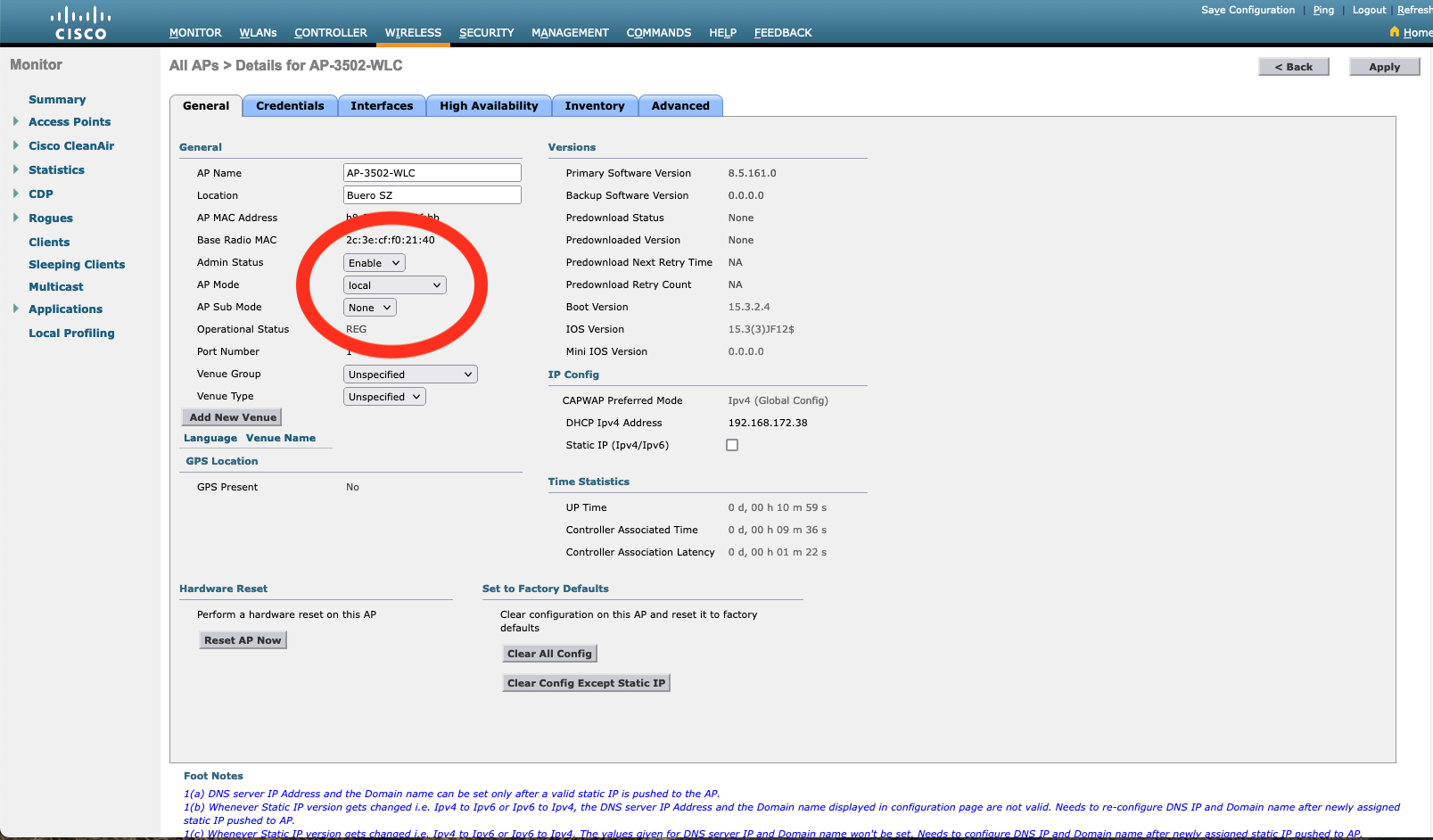Expand the Rogues sidebar arrow
This screenshot has height=840, width=1433.
[x=16, y=218]
